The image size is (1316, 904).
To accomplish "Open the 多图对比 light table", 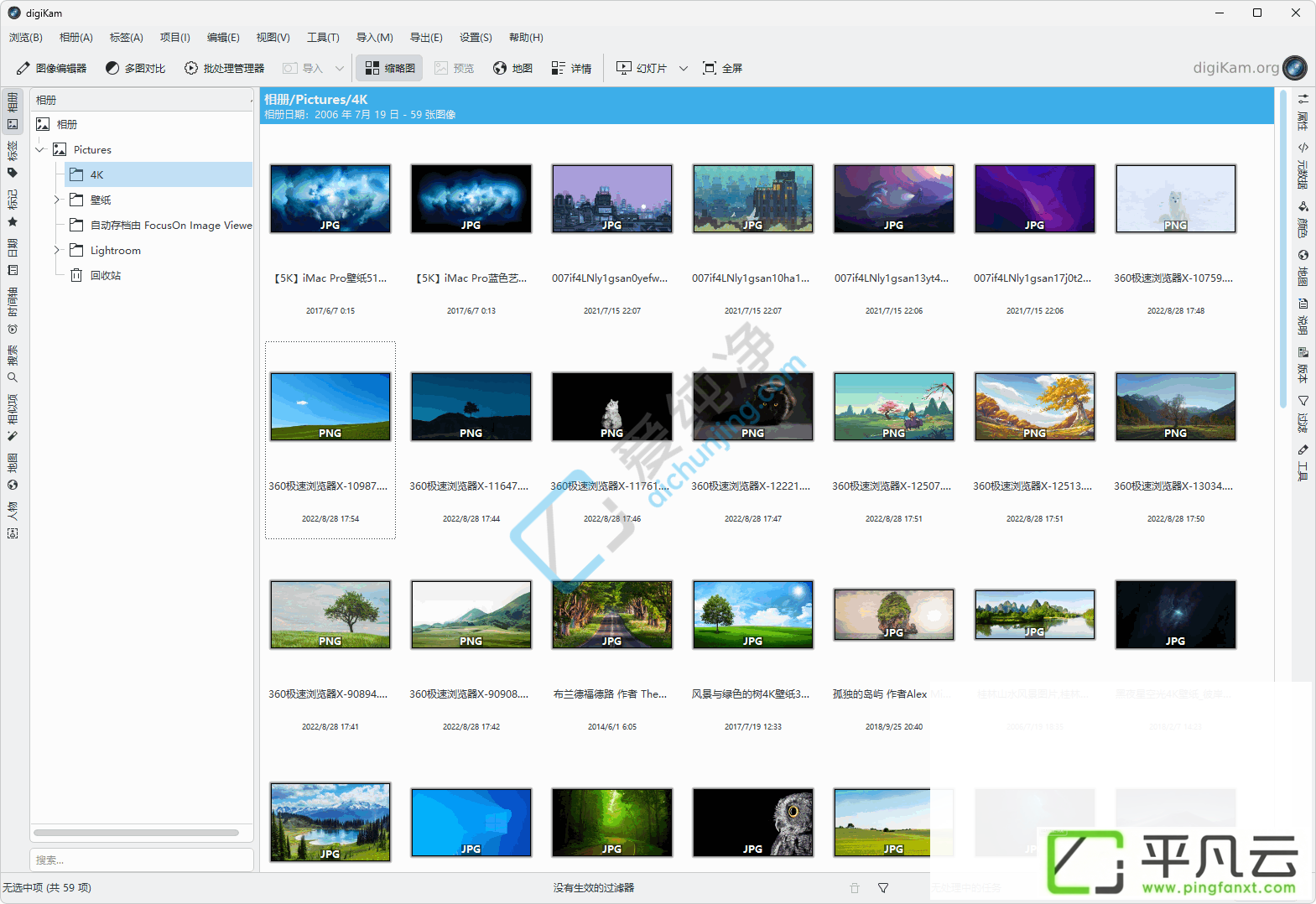I will click(135, 68).
